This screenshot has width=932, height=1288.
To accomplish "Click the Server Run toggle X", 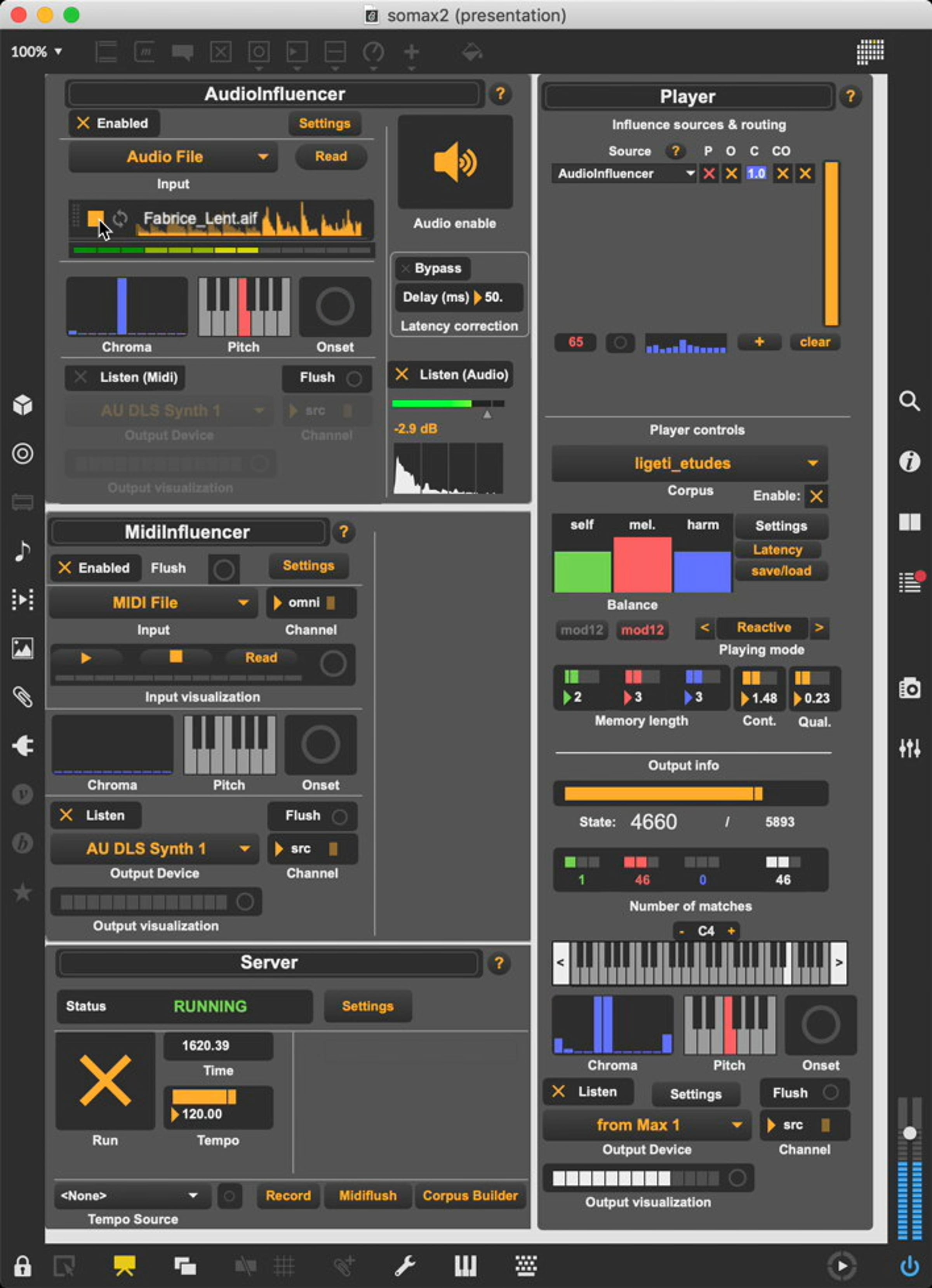I will click(106, 1080).
